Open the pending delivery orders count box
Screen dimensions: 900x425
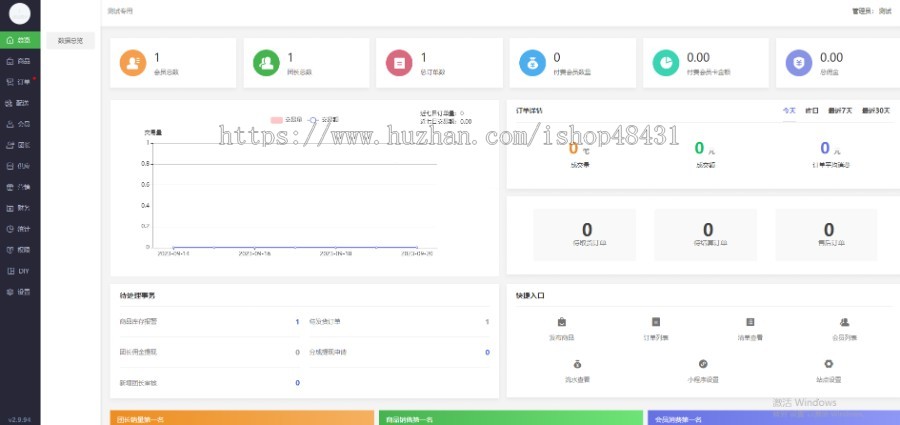coord(584,235)
